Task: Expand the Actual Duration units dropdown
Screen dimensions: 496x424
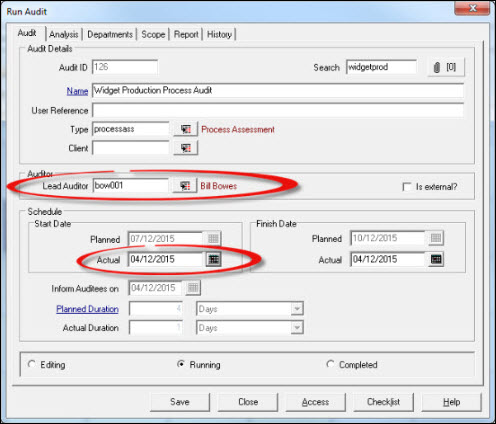Action: point(297,328)
